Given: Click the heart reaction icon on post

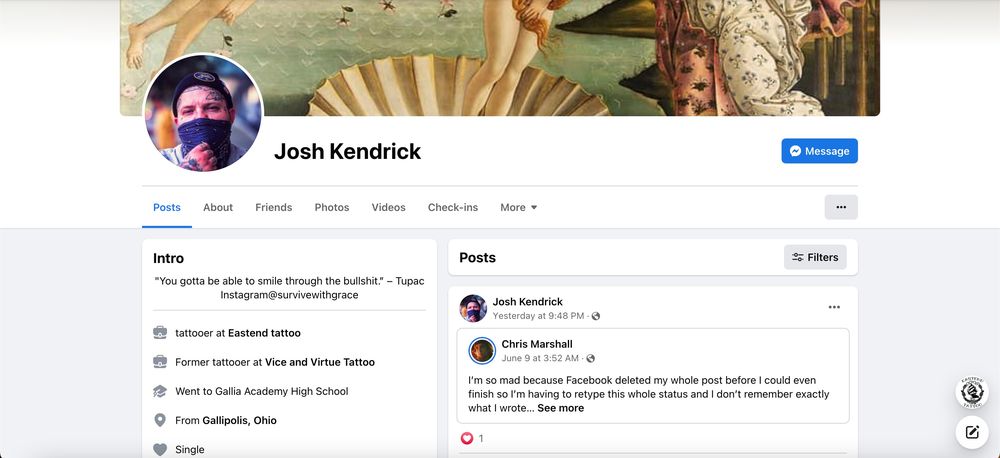Looking at the screenshot, I should [x=466, y=438].
